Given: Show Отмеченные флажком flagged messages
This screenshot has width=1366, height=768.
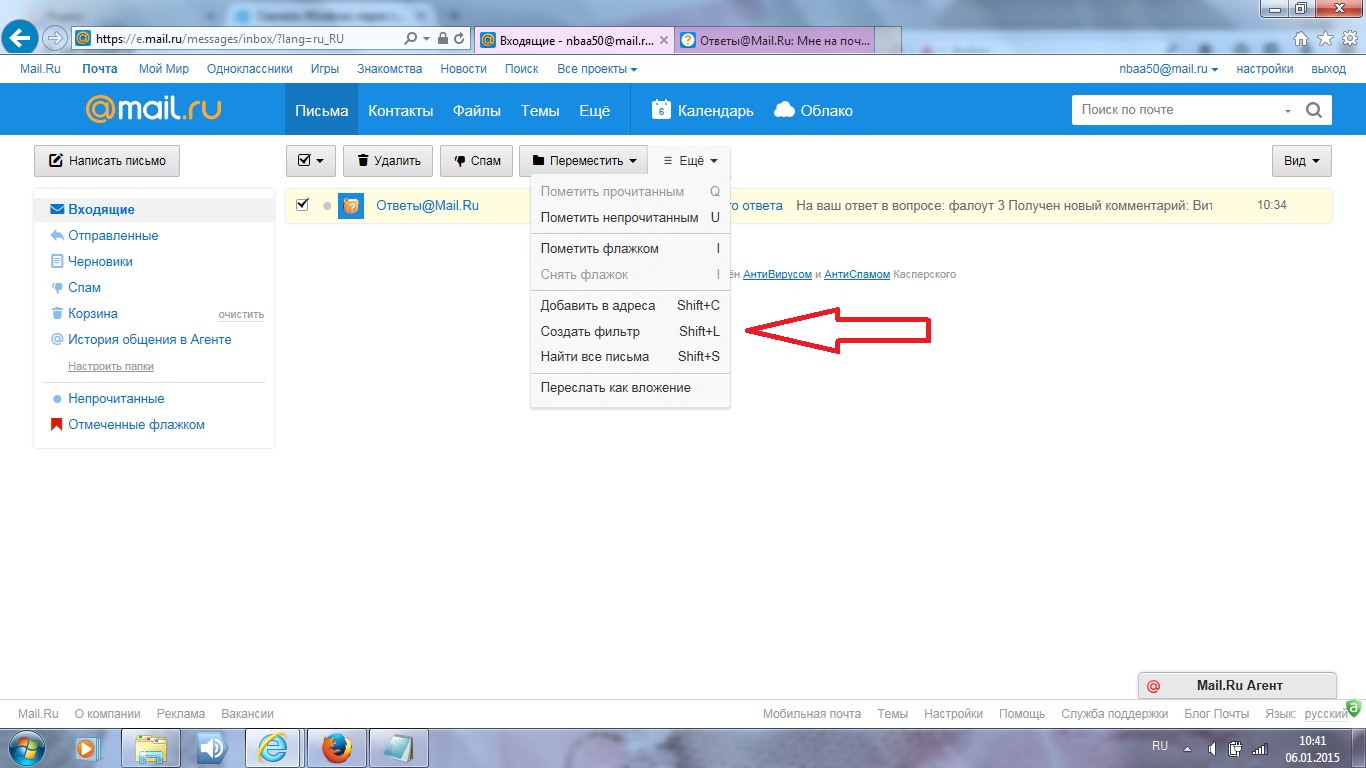Looking at the screenshot, I should click(136, 425).
